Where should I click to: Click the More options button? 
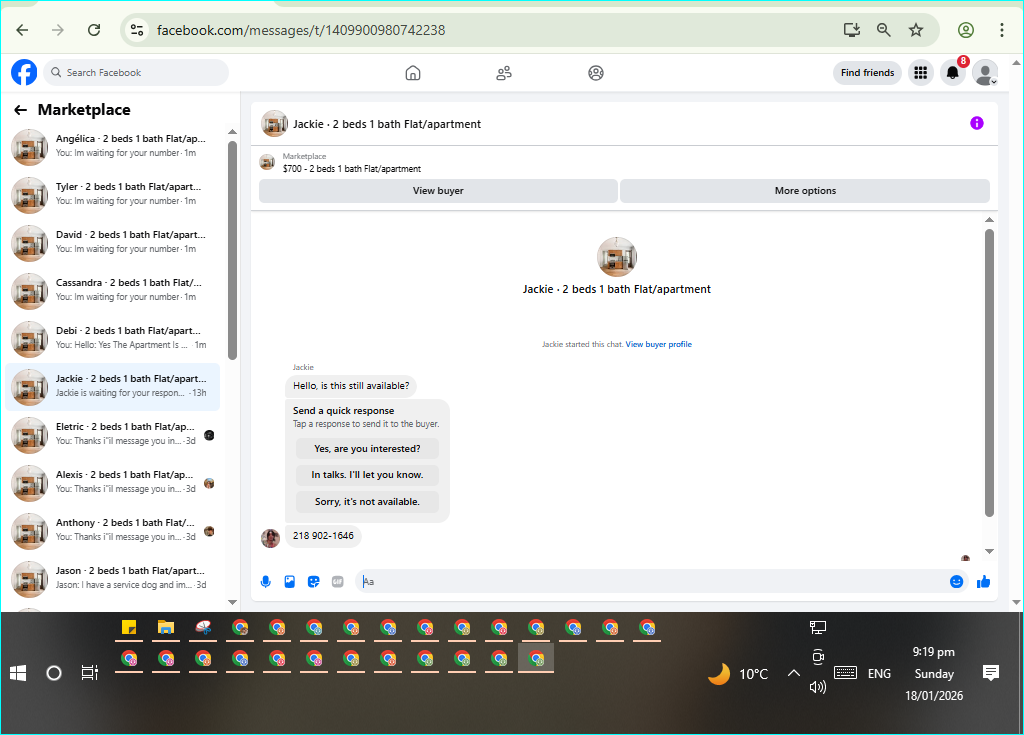click(805, 191)
